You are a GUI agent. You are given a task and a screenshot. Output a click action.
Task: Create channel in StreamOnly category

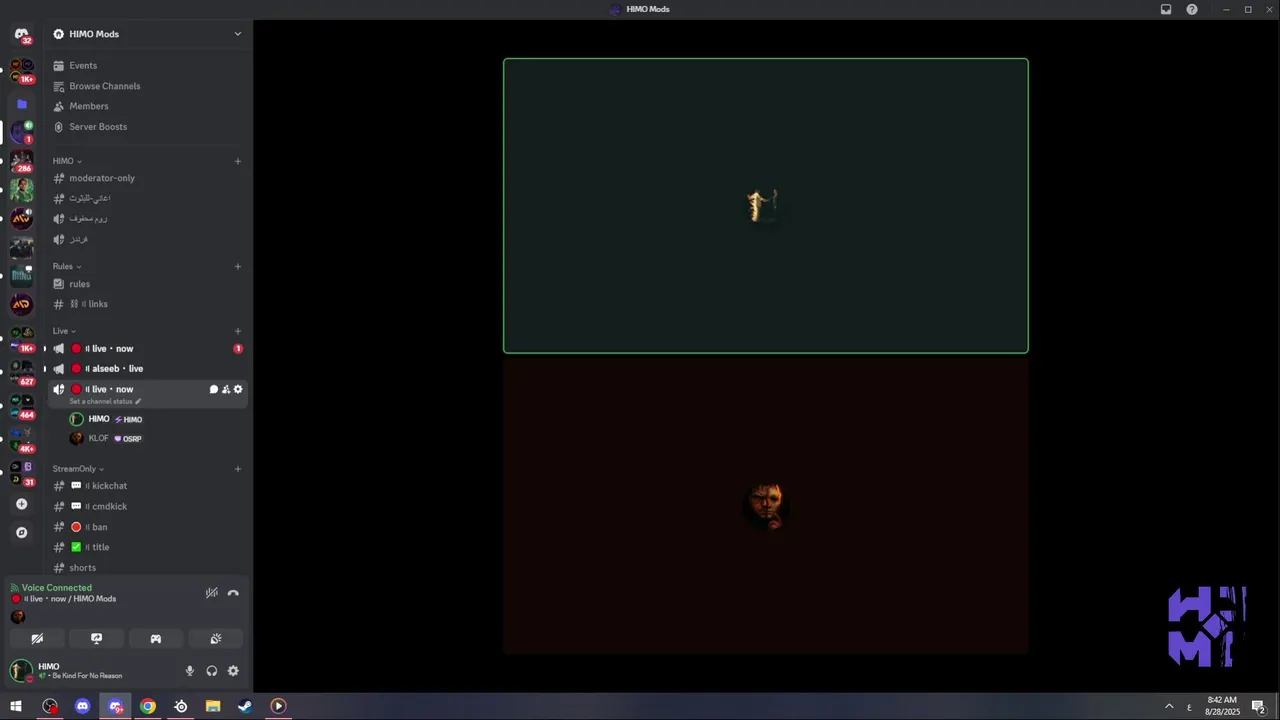pos(238,469)
